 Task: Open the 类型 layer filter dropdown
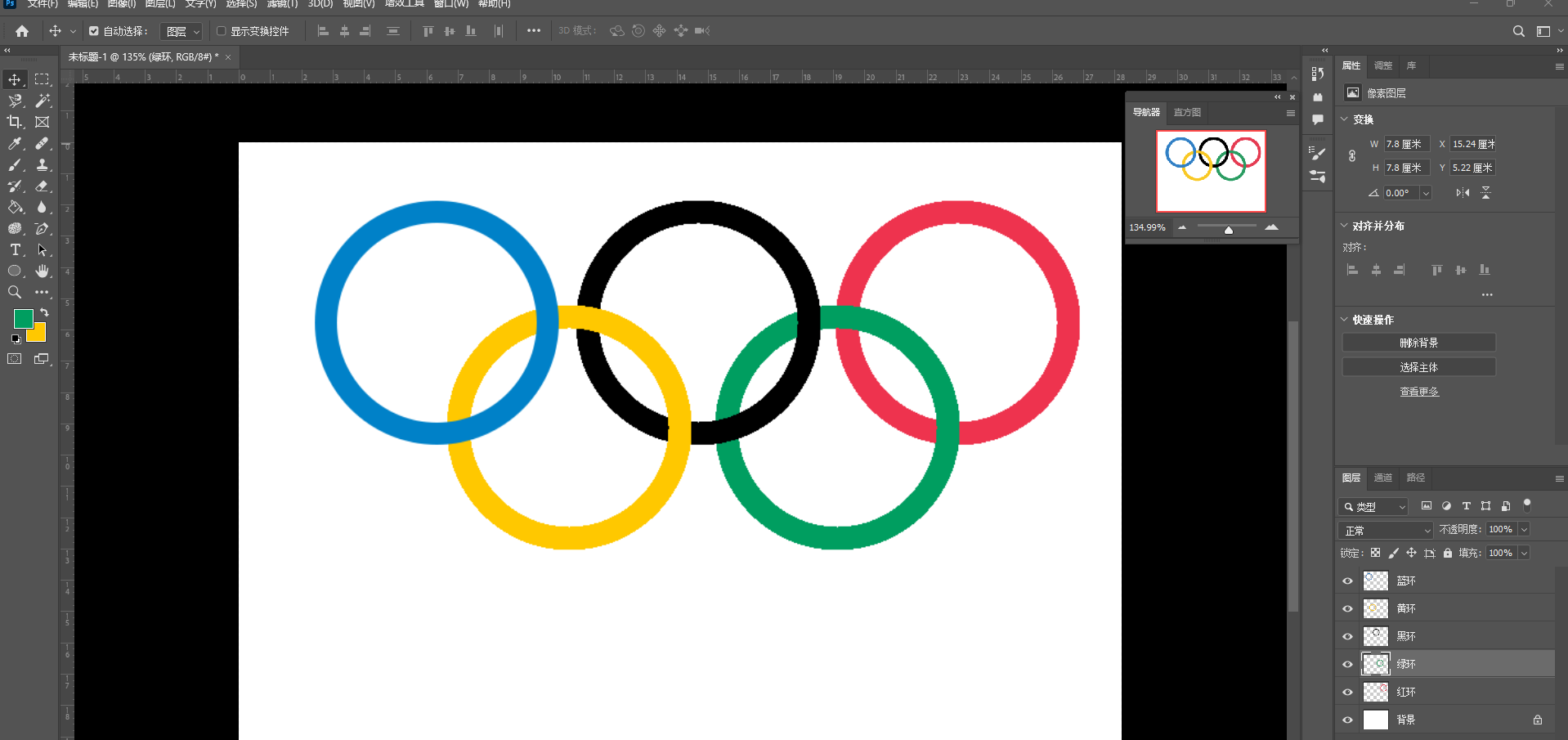click(x=1373, y=506)
